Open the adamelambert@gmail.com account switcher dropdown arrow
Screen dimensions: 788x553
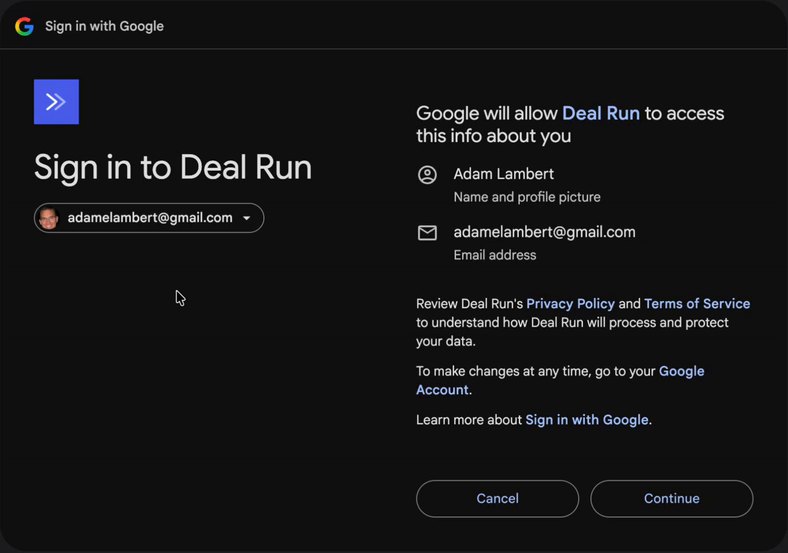[247, 218]
